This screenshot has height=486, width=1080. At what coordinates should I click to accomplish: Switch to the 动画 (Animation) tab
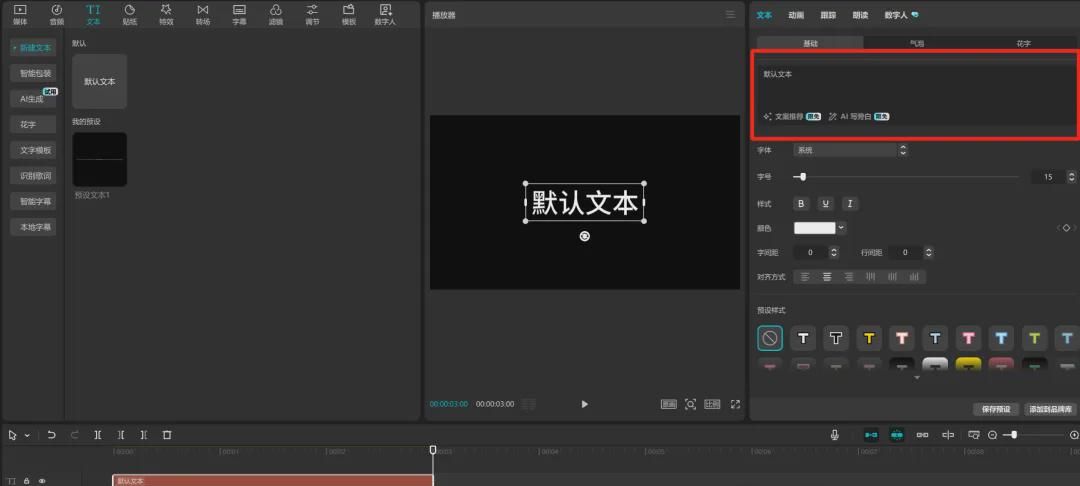(796, 15)
